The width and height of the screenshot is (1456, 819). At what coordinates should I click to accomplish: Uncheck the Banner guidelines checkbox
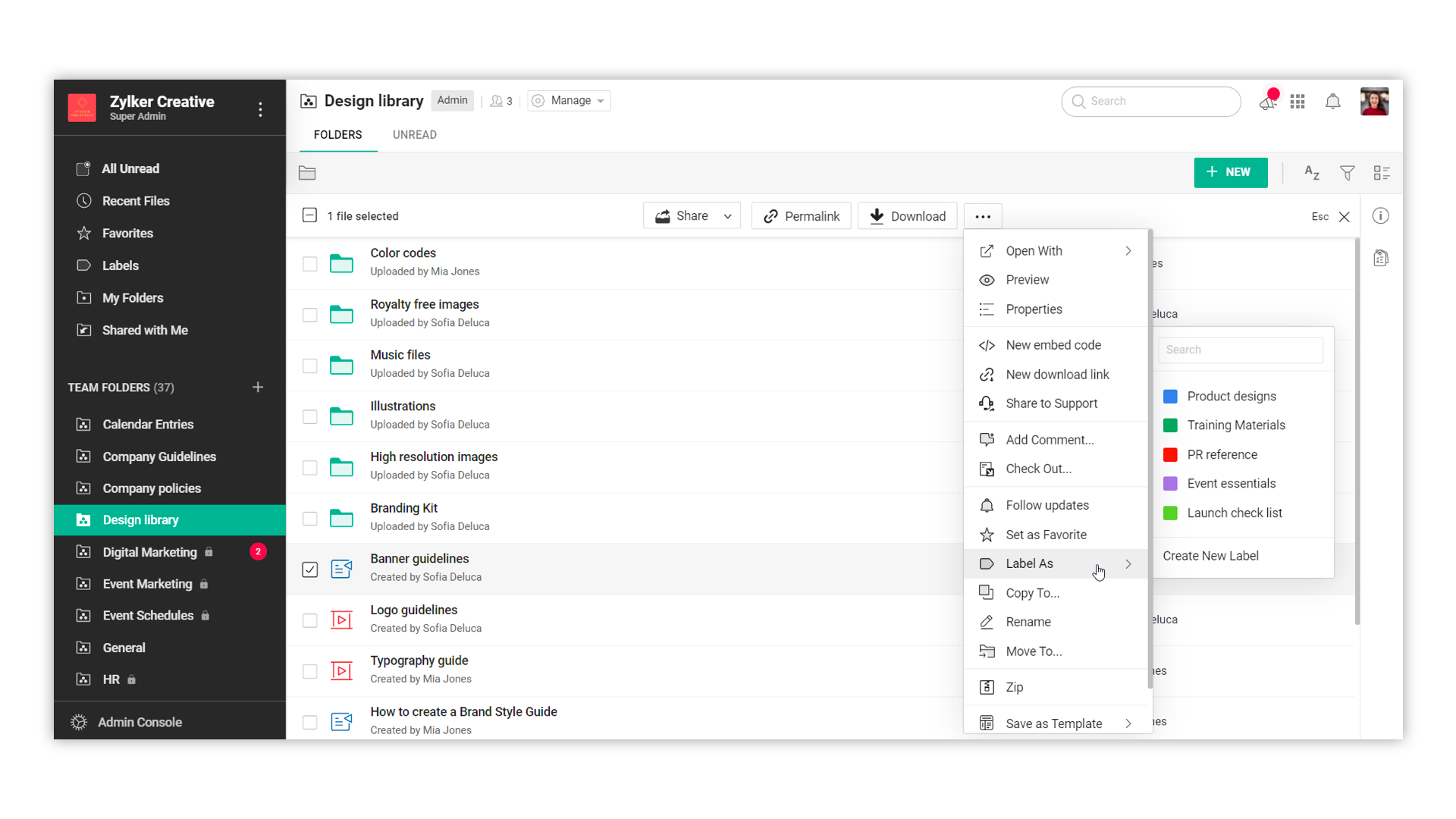[309, 570]
